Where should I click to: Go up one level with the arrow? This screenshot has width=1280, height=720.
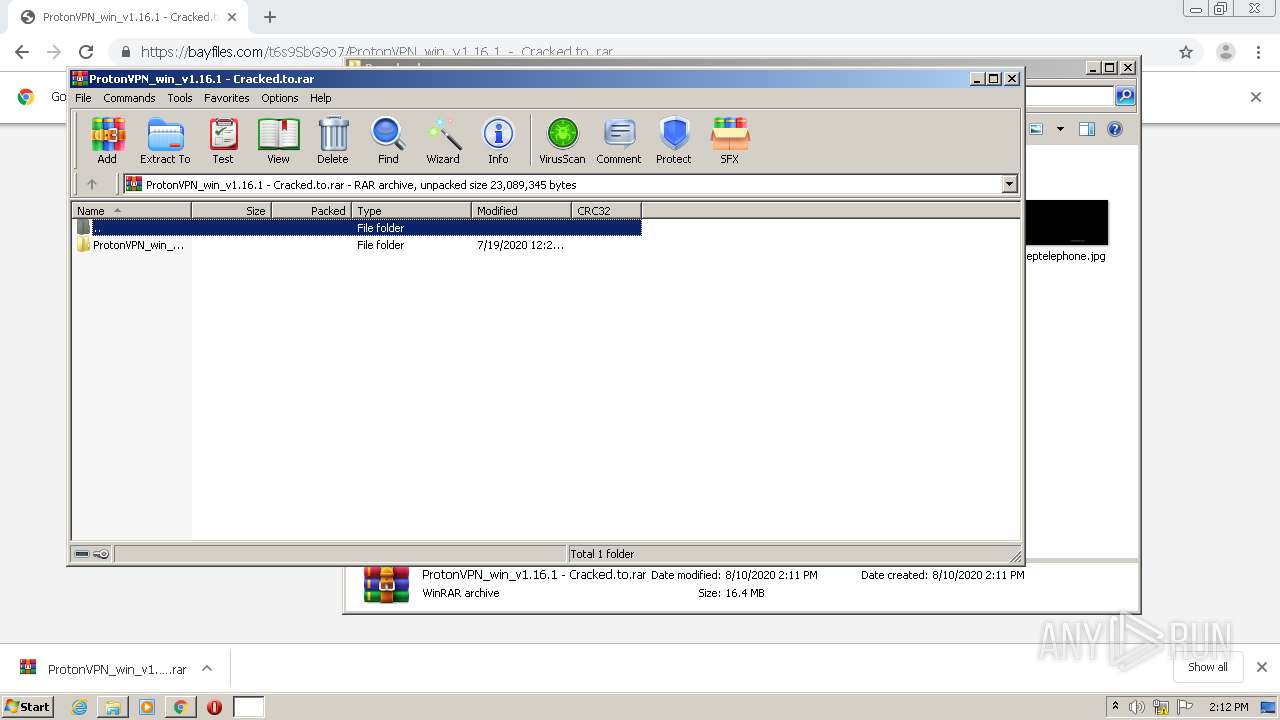(x=92, y=184)
